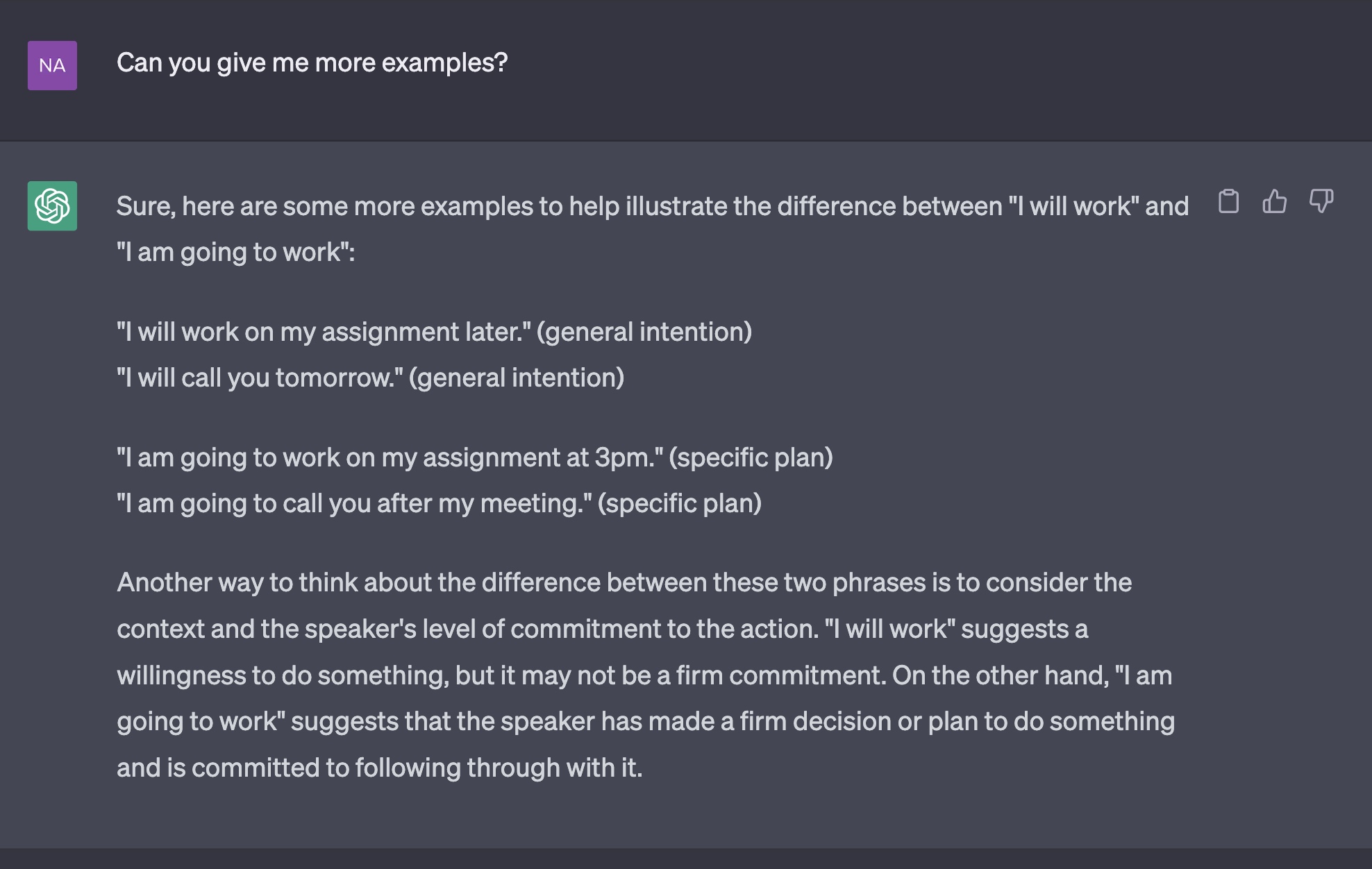Screen dimensions: 1372x869
Task: Click the green ChatGPT logo avatar
Action: [x=52, y=206]
